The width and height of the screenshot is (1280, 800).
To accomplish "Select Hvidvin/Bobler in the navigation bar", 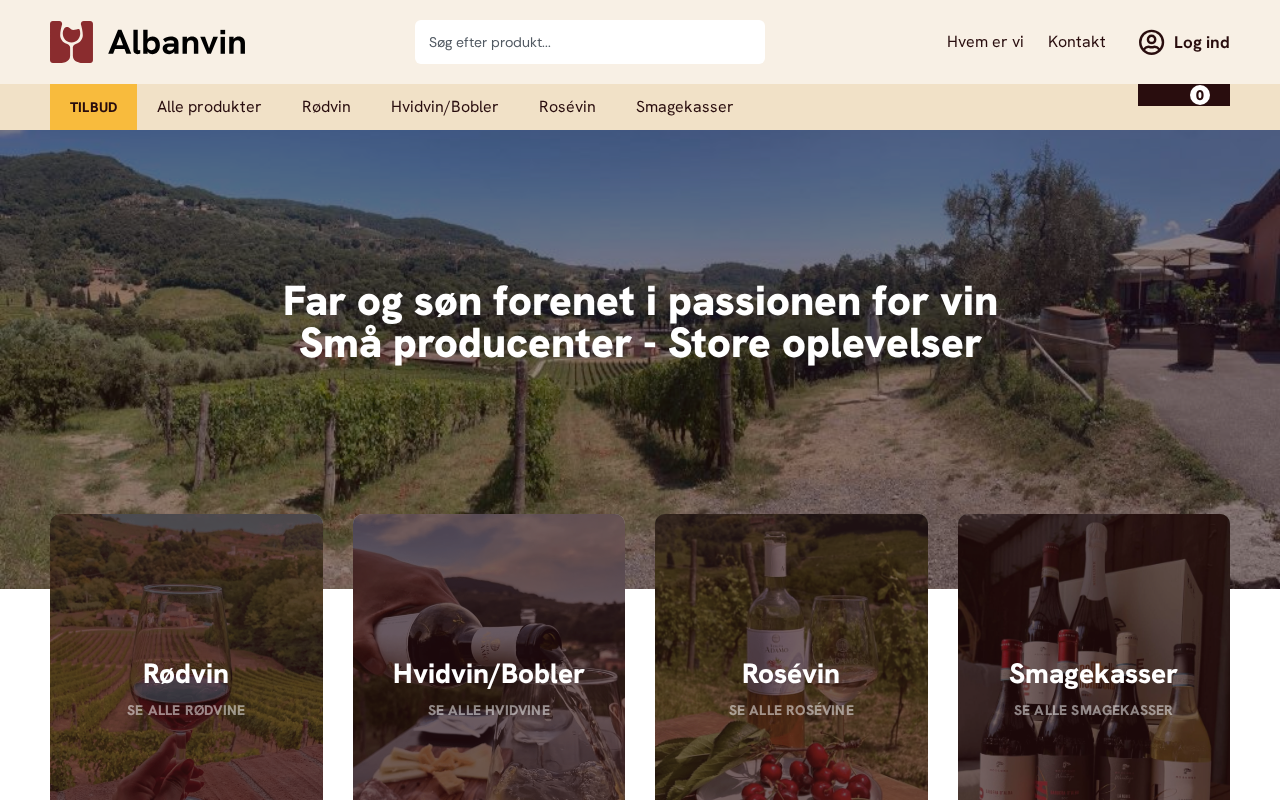I will 444,107.
